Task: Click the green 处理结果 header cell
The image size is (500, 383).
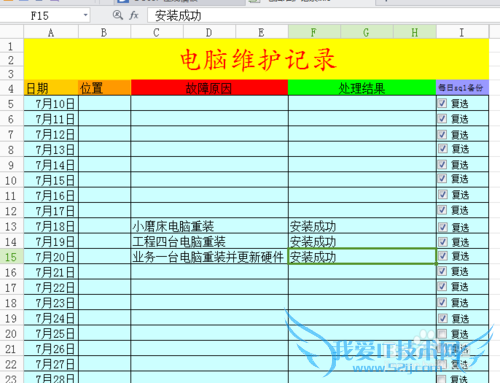Action: pyautogui.click(x=362, y=88)
